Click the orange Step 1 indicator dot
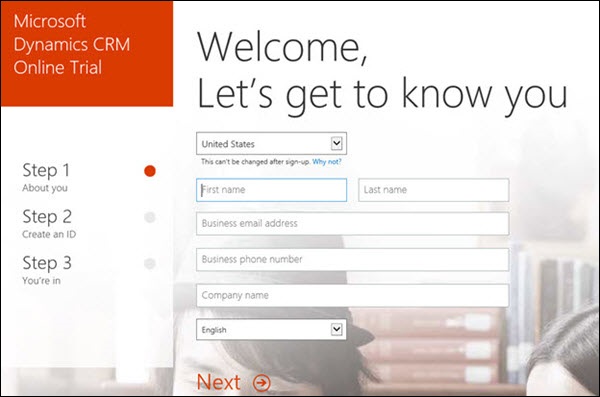 pyautogui.click(x=150, y=171)
